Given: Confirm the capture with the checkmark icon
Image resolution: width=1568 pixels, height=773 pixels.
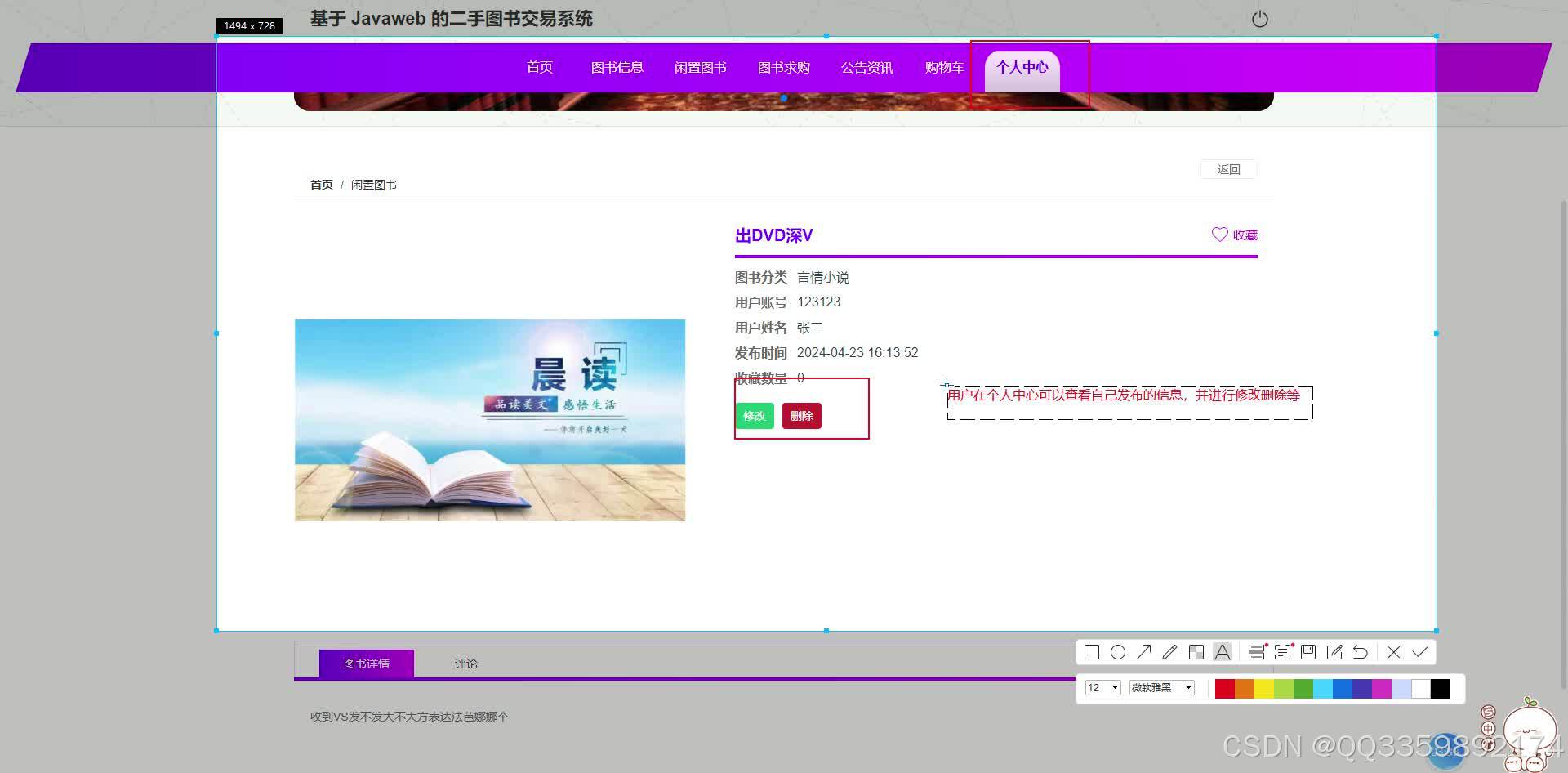Looking at the screenshot, I should pyautogui.click(x=1421, y=651).
